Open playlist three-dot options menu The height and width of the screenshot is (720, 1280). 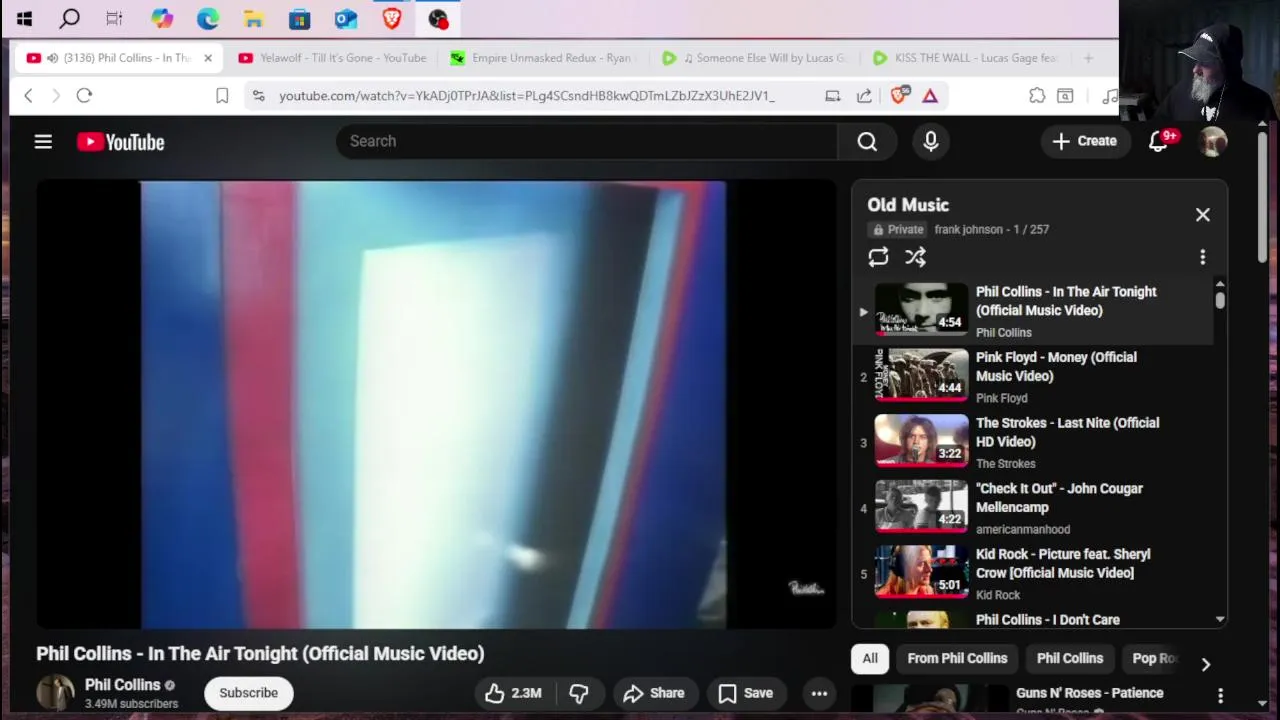click(1203, 257)
